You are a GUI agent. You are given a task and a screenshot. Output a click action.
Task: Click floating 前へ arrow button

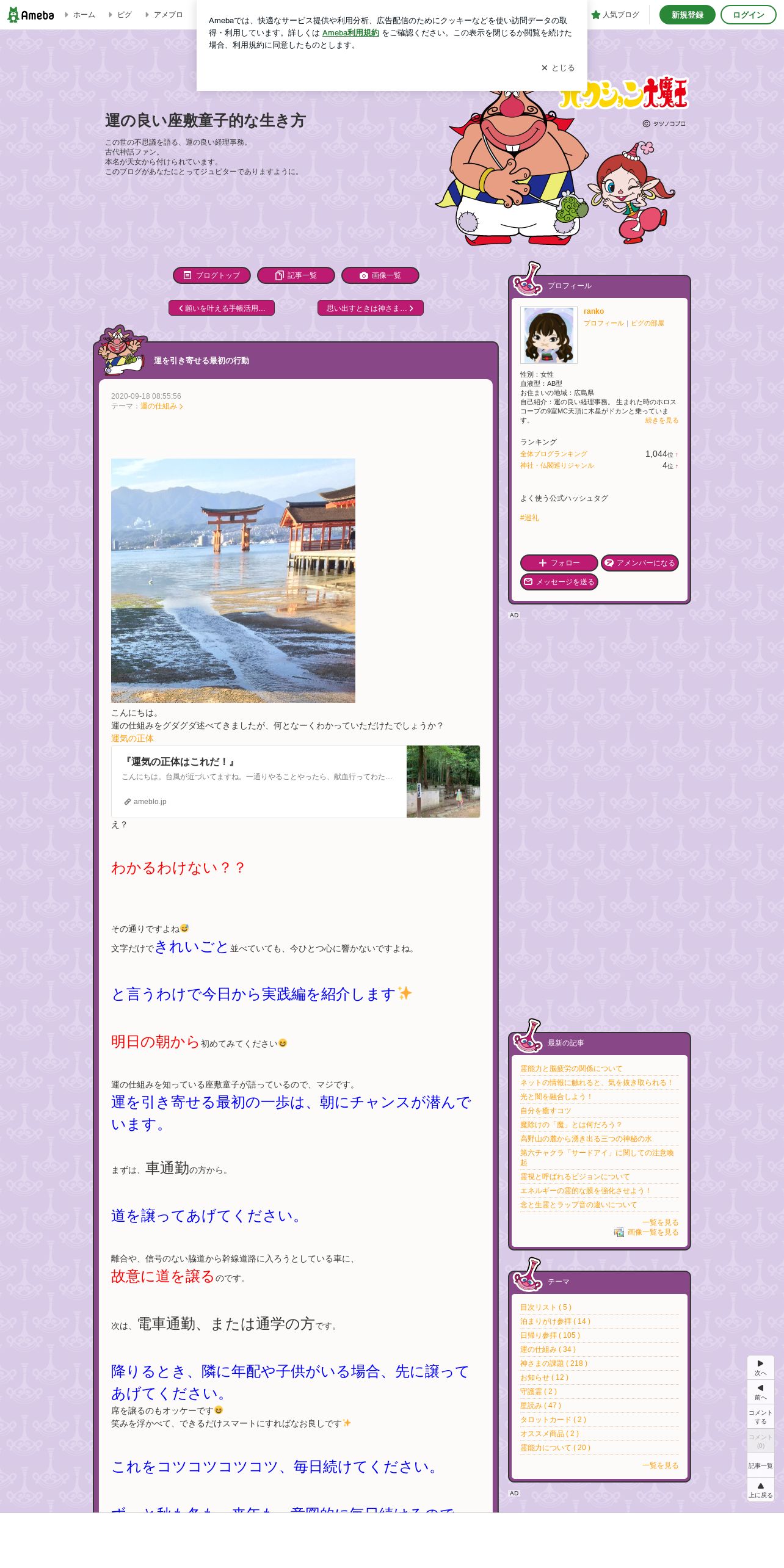760,1392
